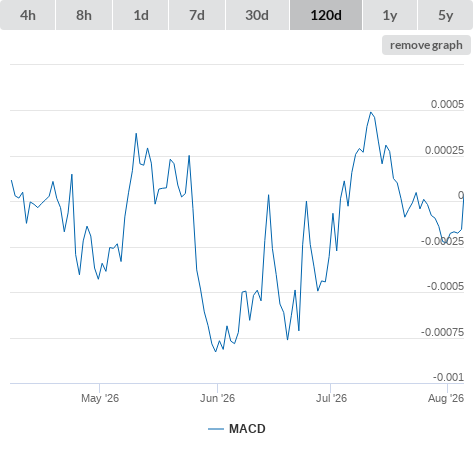
Task: Click the Jul '26 axis label
Action: point(331,398)
